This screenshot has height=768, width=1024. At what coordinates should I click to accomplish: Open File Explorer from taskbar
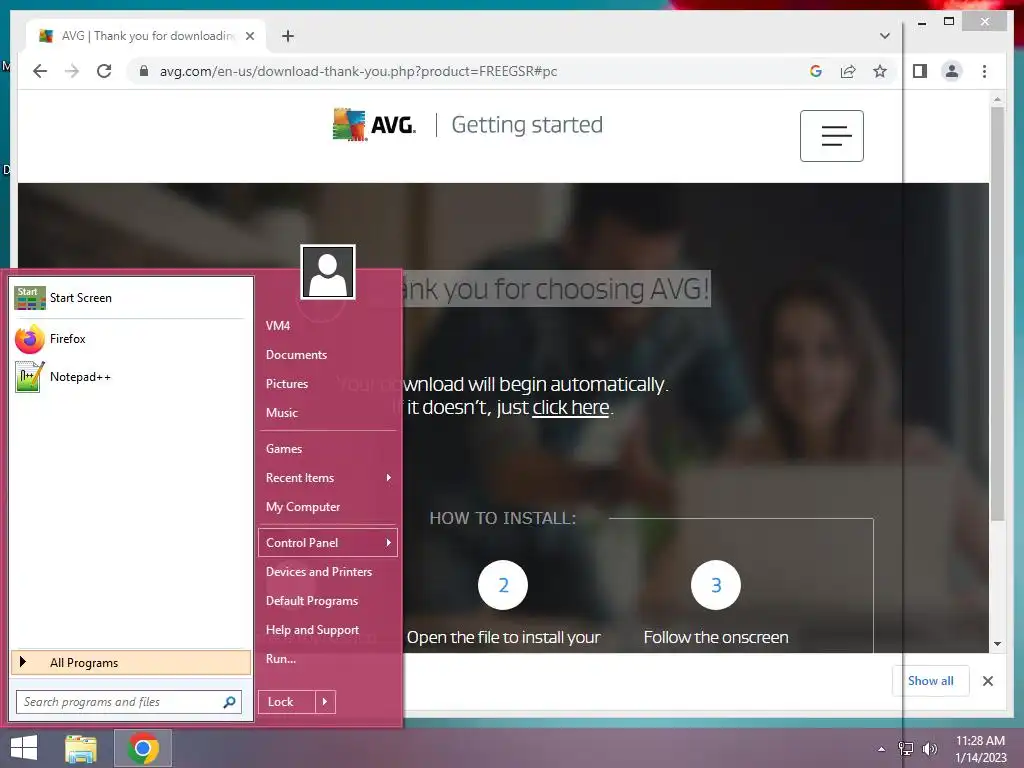(x=80, y=748)
